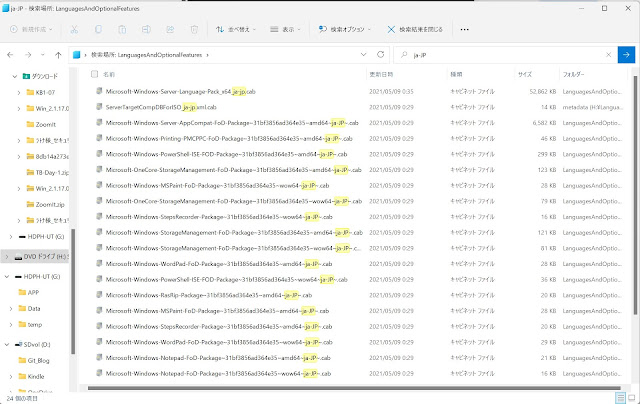Select Microsoft-Windows-MSPaint-FoD-Package wow64 ja-JP file
Viewport: 640px width, 404px height.
(217, 185)
